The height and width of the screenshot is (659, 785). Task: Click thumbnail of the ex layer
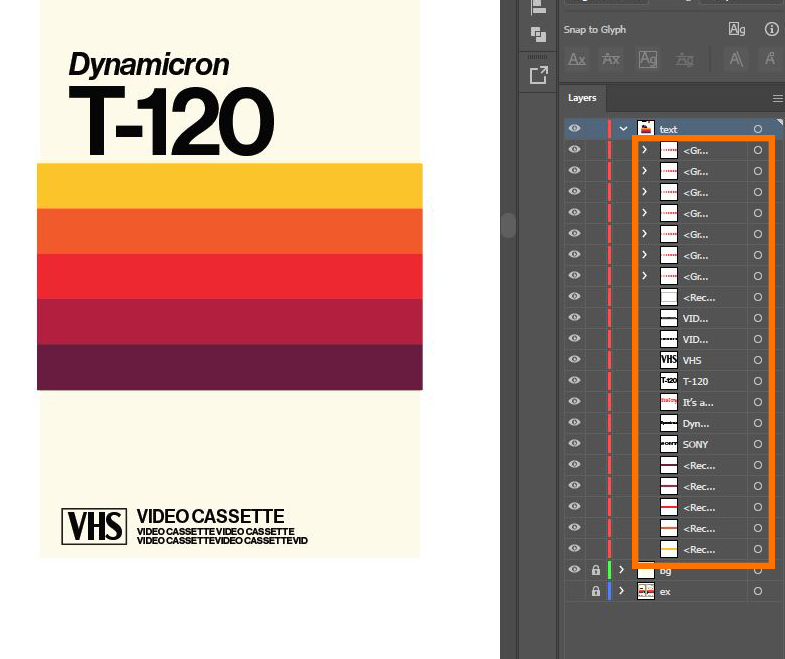pyautogui.click(x=646, y=591)
